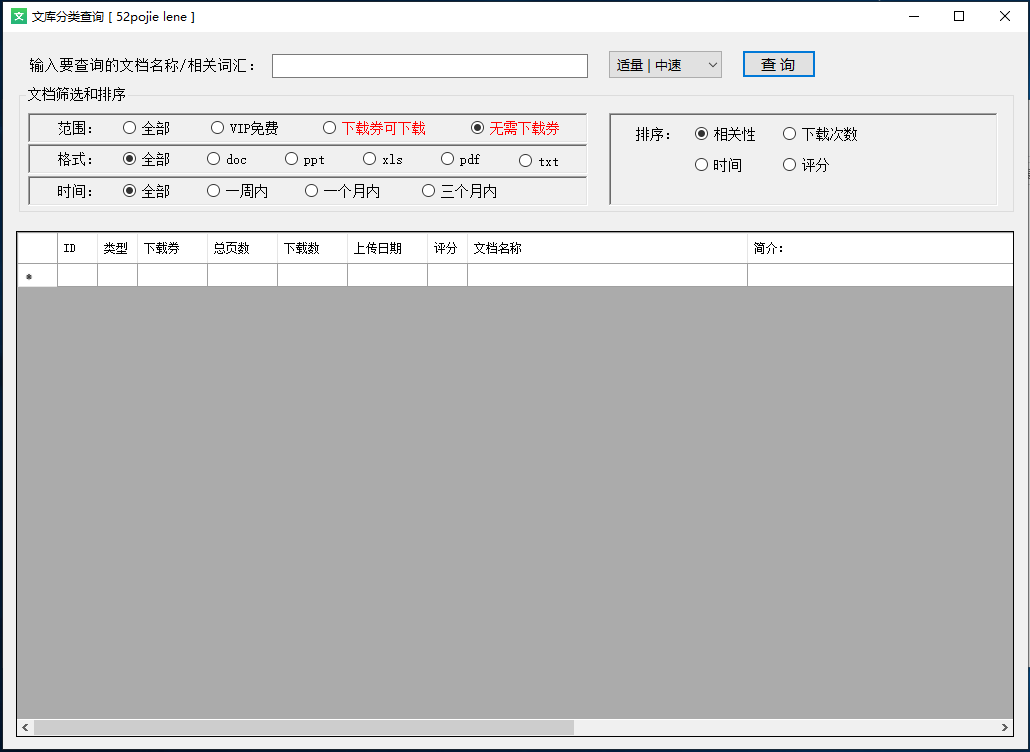This screenshot has height=752, width=1030.
Task: Minimize the 文库分类查询 window
Action: [x=914, y=16]
